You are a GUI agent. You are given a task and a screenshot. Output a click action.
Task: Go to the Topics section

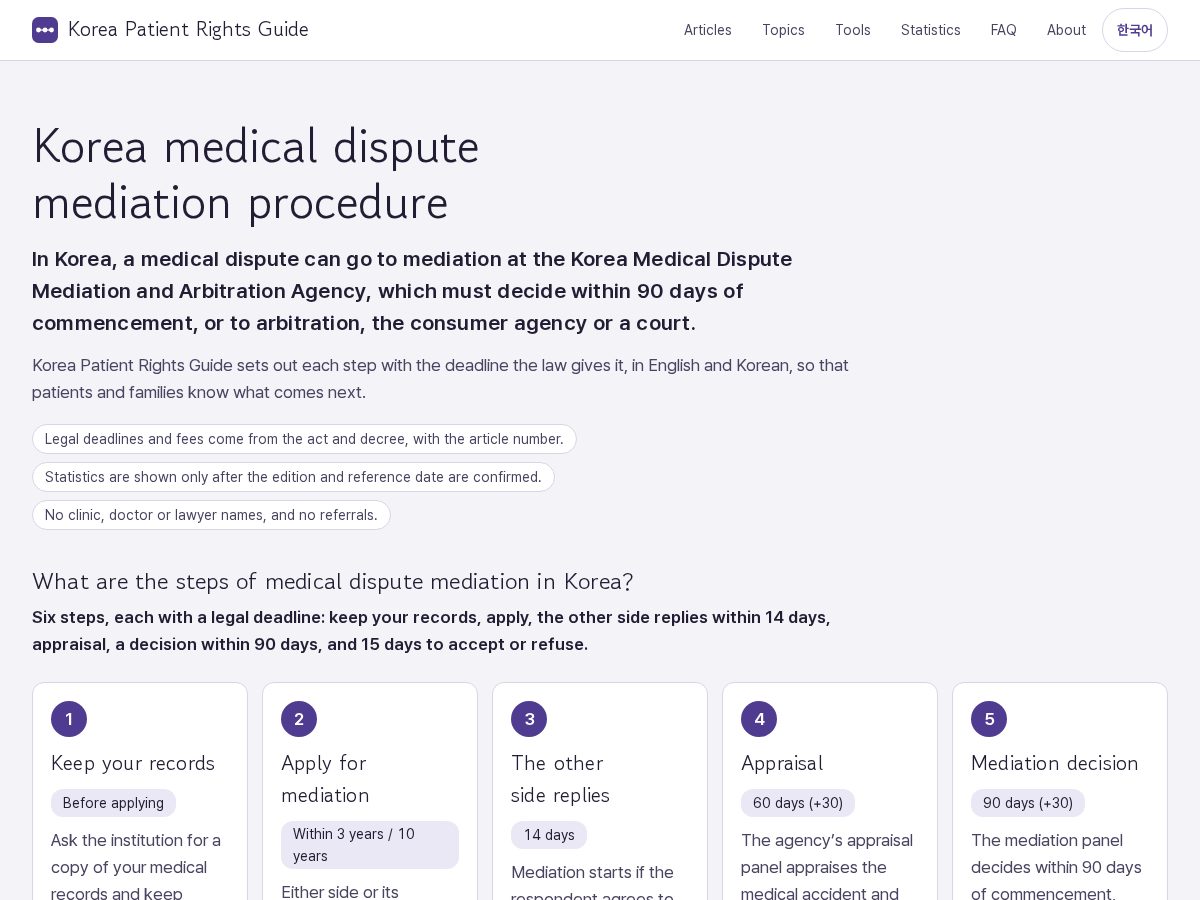coord(783,30)
